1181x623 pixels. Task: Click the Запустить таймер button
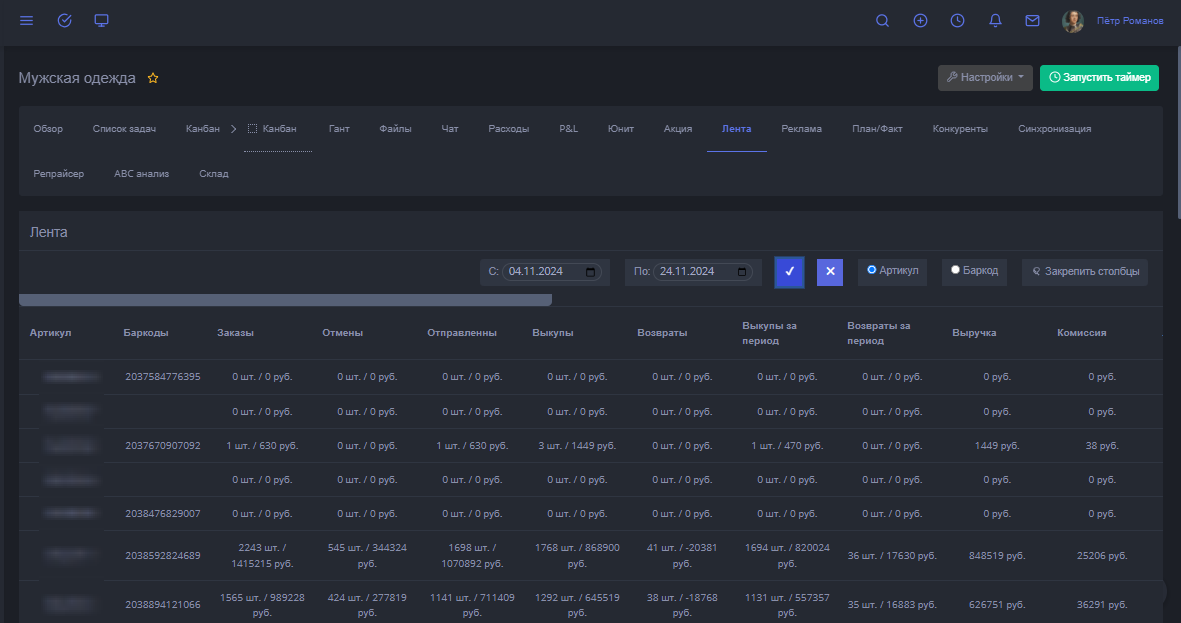[x=1098, y=78]
